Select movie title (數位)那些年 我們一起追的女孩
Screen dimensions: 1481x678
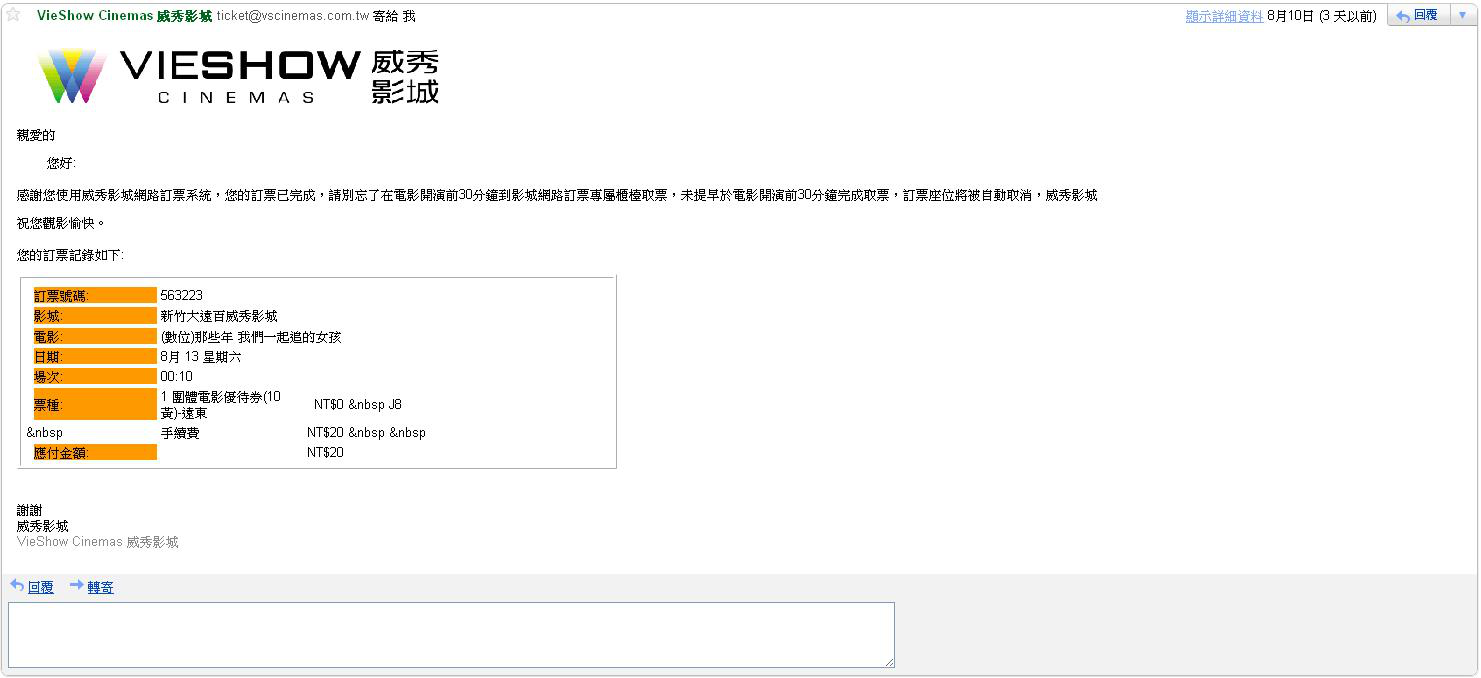click(x=251, y=337)
